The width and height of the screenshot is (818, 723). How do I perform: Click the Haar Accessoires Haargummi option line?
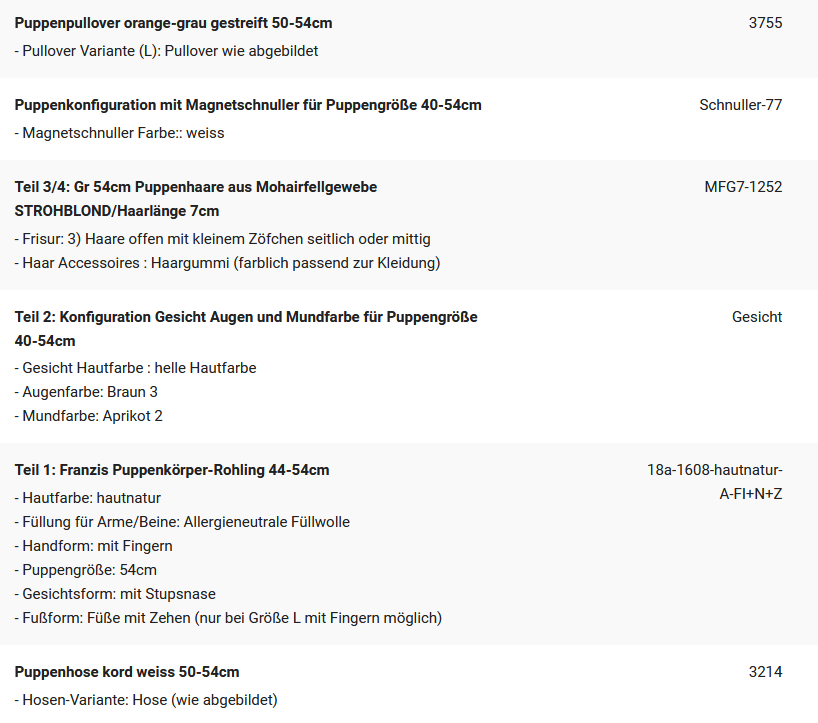227,263
